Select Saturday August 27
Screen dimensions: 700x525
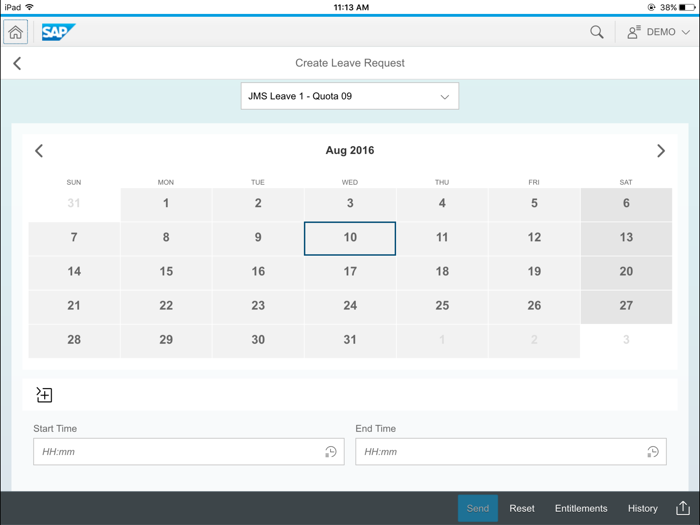pyautogui.click(x=626, y=306)
